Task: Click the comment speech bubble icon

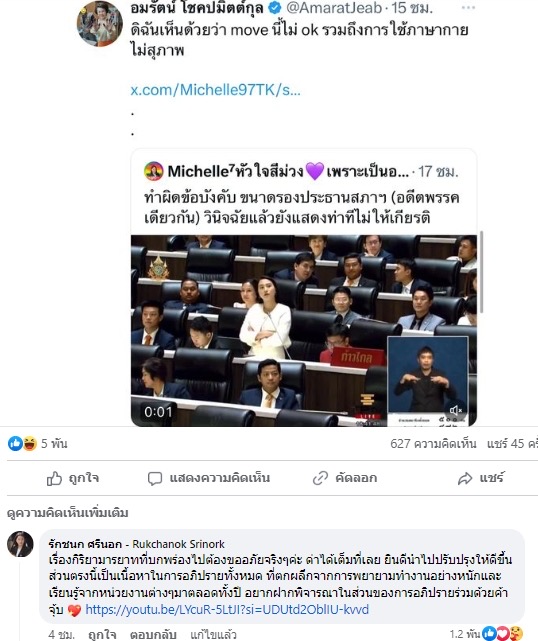Action: (x=155, y=479)
